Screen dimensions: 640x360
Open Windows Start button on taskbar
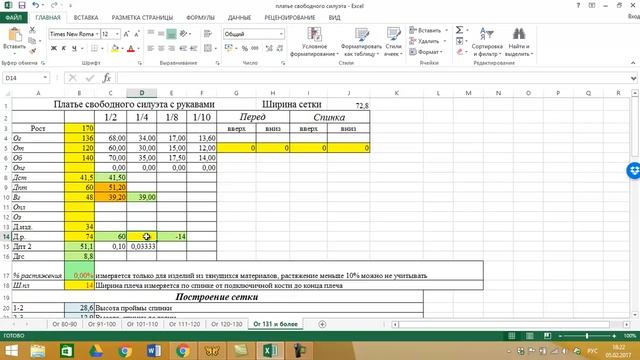pos(12,351)
